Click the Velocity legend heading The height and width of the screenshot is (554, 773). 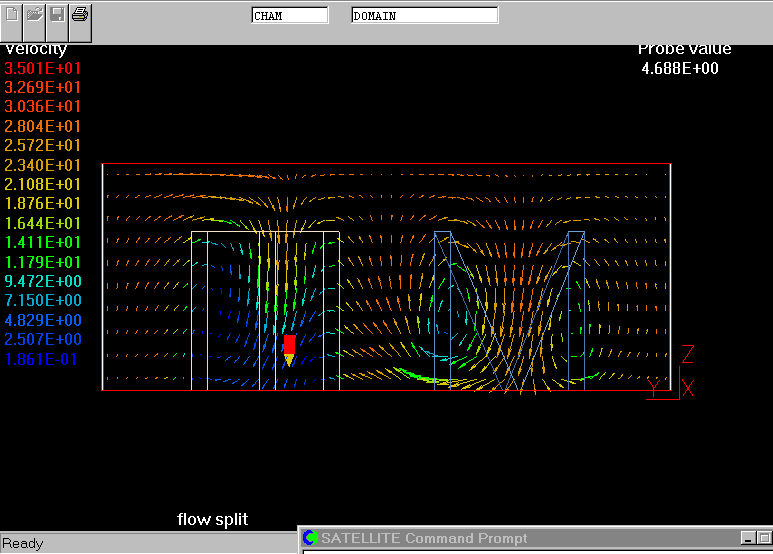point(36,49)
